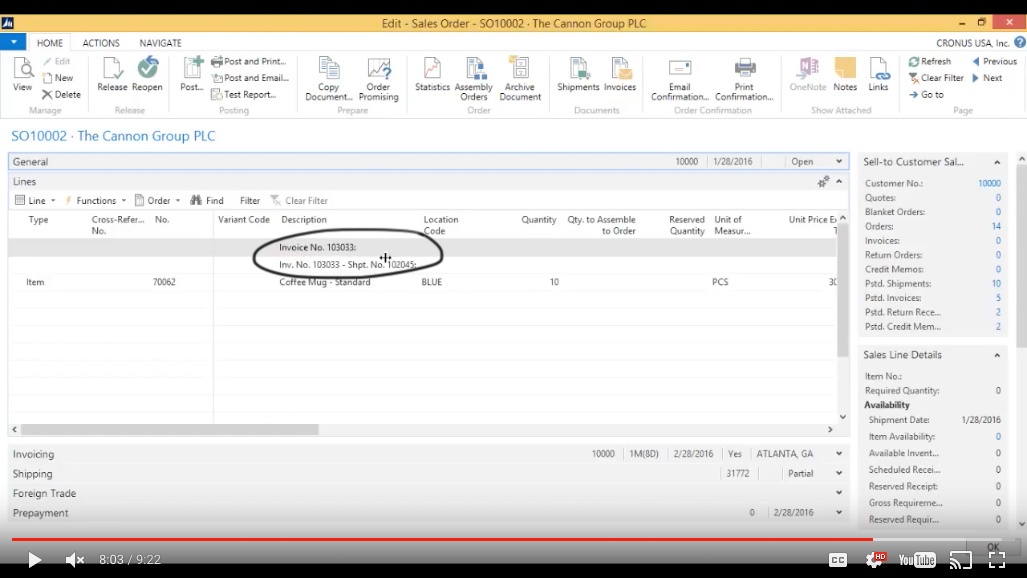
Task: Refresh the sales order page
Action: point(929,62)
